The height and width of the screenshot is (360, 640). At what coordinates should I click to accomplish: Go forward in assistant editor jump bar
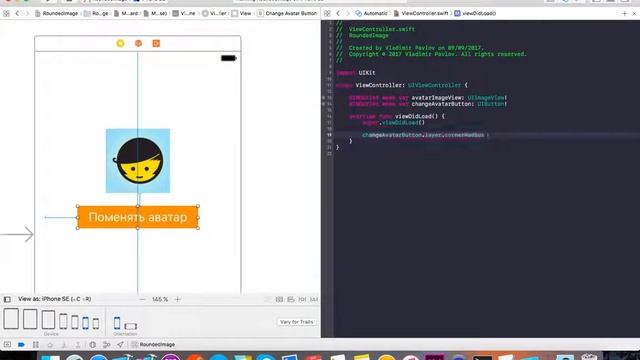348,13
